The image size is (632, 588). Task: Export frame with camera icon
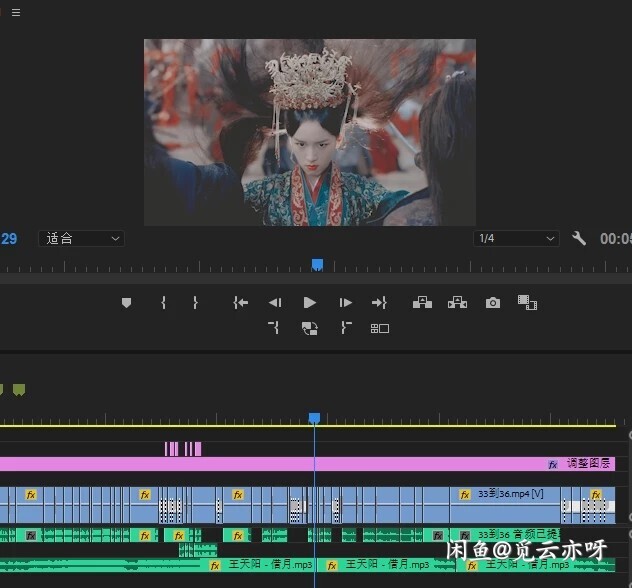[493, 303]
